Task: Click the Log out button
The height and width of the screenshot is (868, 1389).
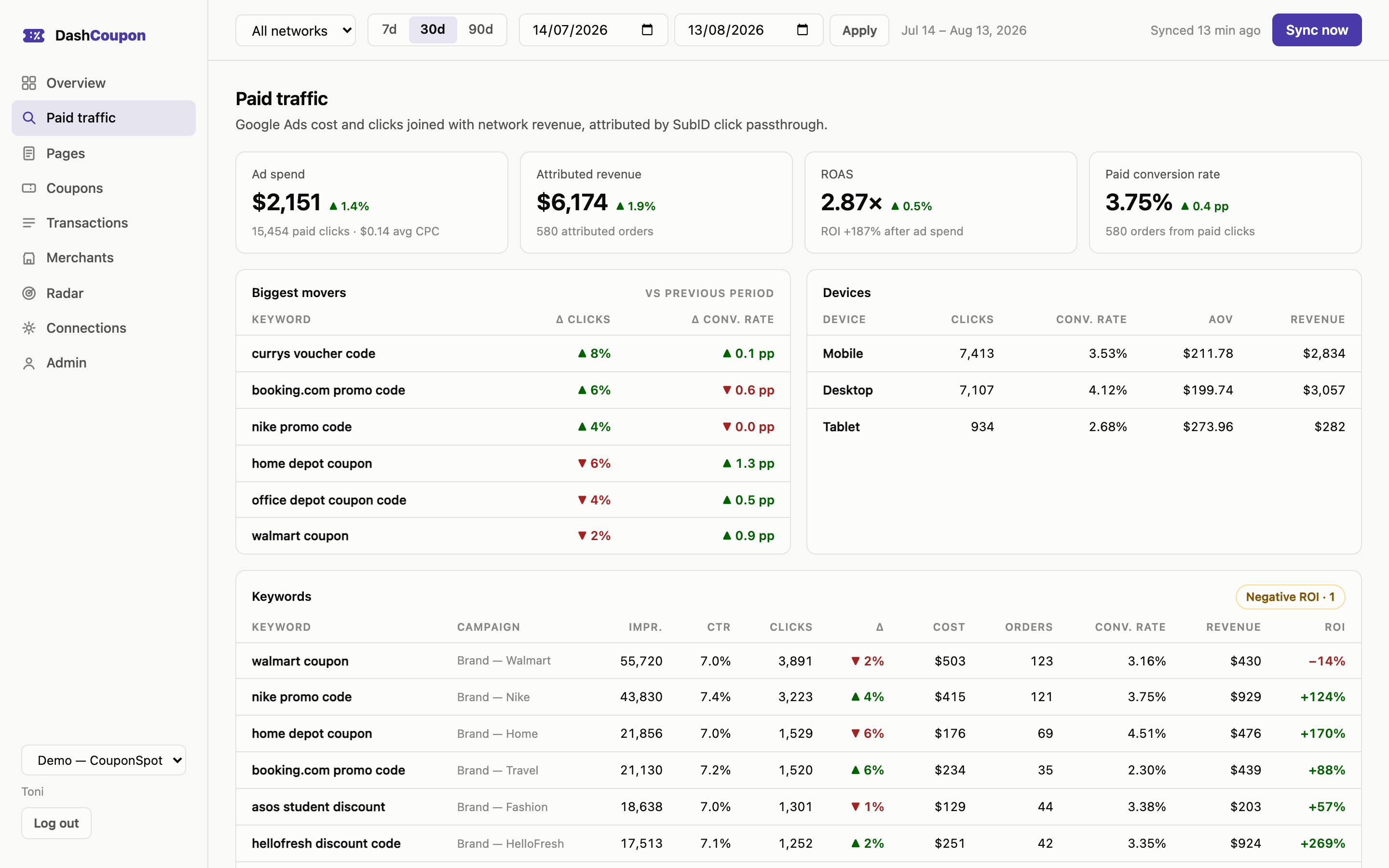Action: [x=56, y=823]
